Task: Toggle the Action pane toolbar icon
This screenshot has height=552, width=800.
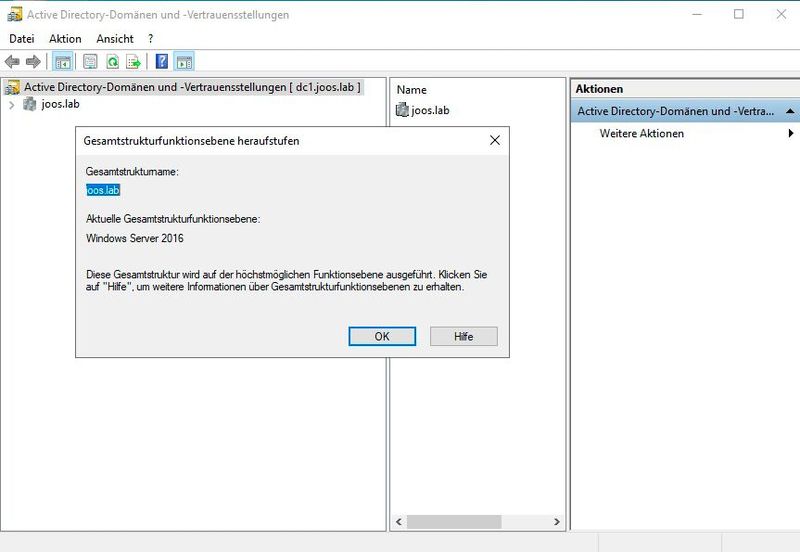Action: click(184, 62)
